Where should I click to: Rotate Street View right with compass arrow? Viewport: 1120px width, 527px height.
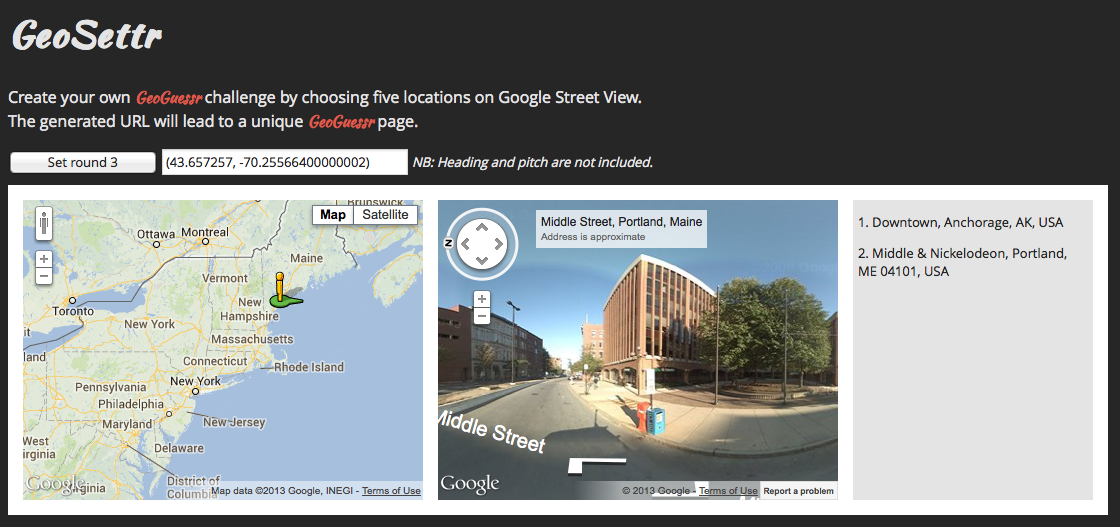(499, 244)
